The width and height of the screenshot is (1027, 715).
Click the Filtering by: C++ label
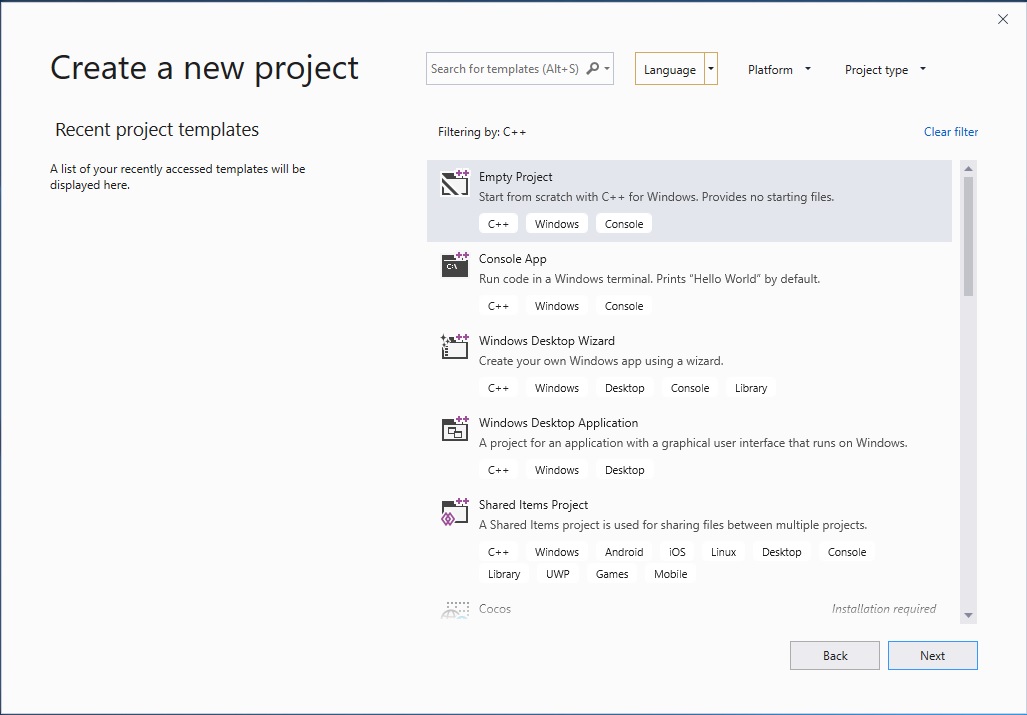482,132
